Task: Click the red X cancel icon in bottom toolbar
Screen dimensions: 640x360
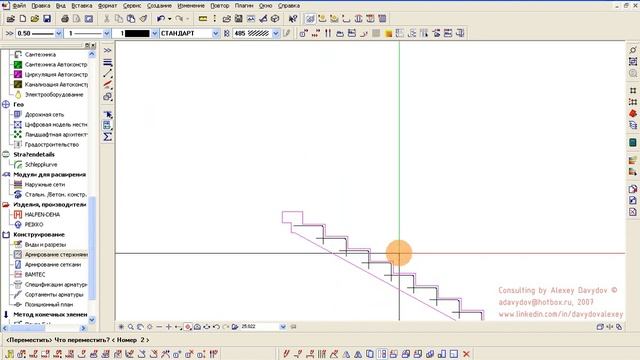Action: (x=466, y=354)
